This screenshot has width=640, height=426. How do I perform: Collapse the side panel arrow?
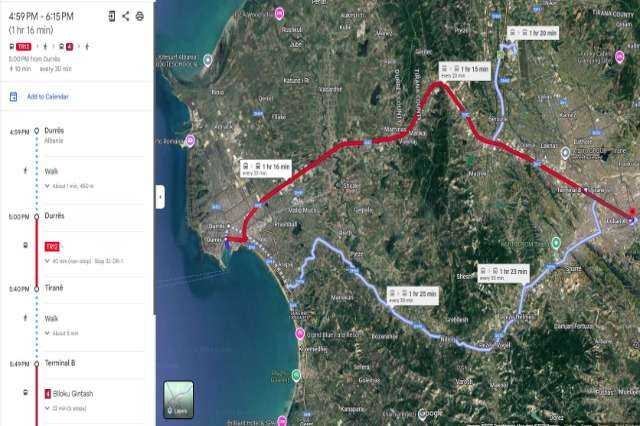160,197
